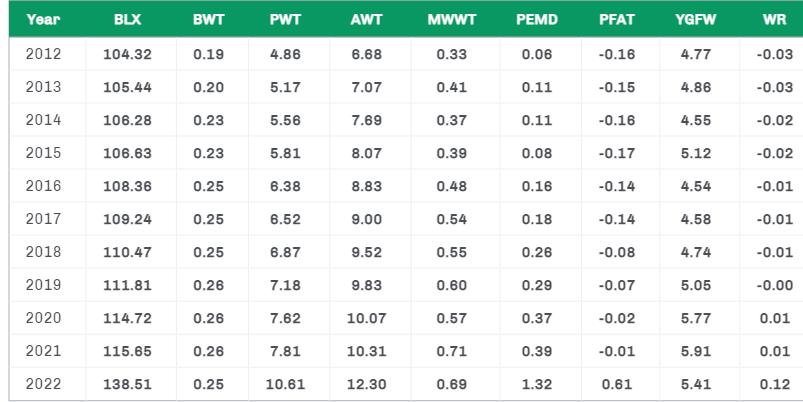Screen dimensions: 803x402
Task: Click the PWT column header
Action: tap(286, 19)
